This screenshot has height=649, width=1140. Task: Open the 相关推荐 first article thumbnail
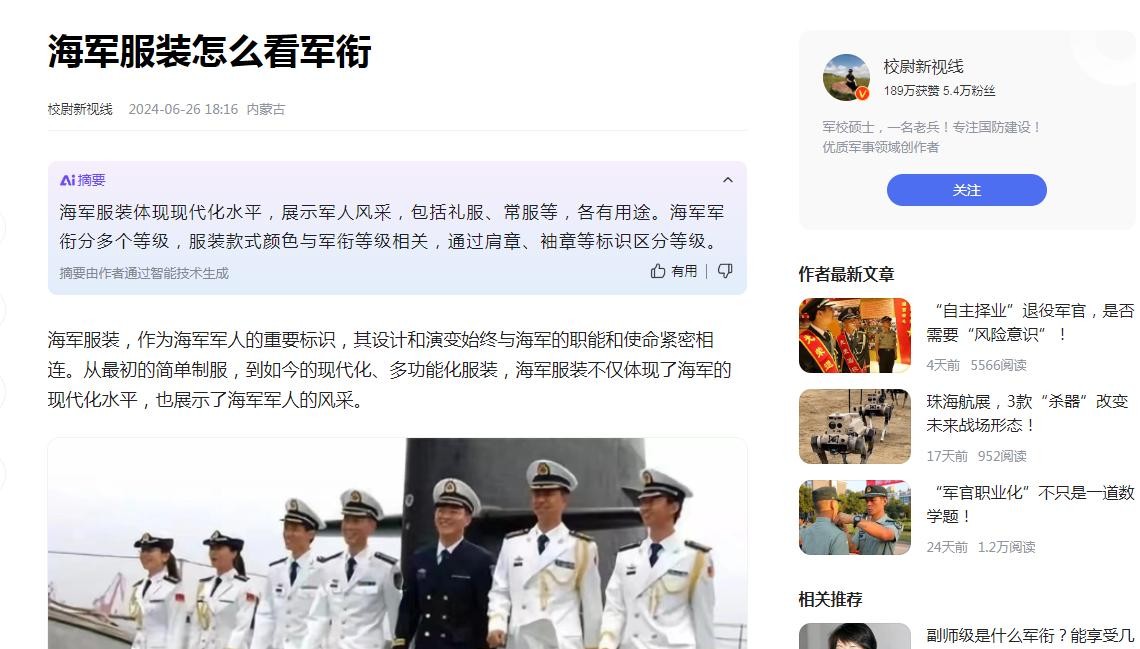click(x=854, y=636)
